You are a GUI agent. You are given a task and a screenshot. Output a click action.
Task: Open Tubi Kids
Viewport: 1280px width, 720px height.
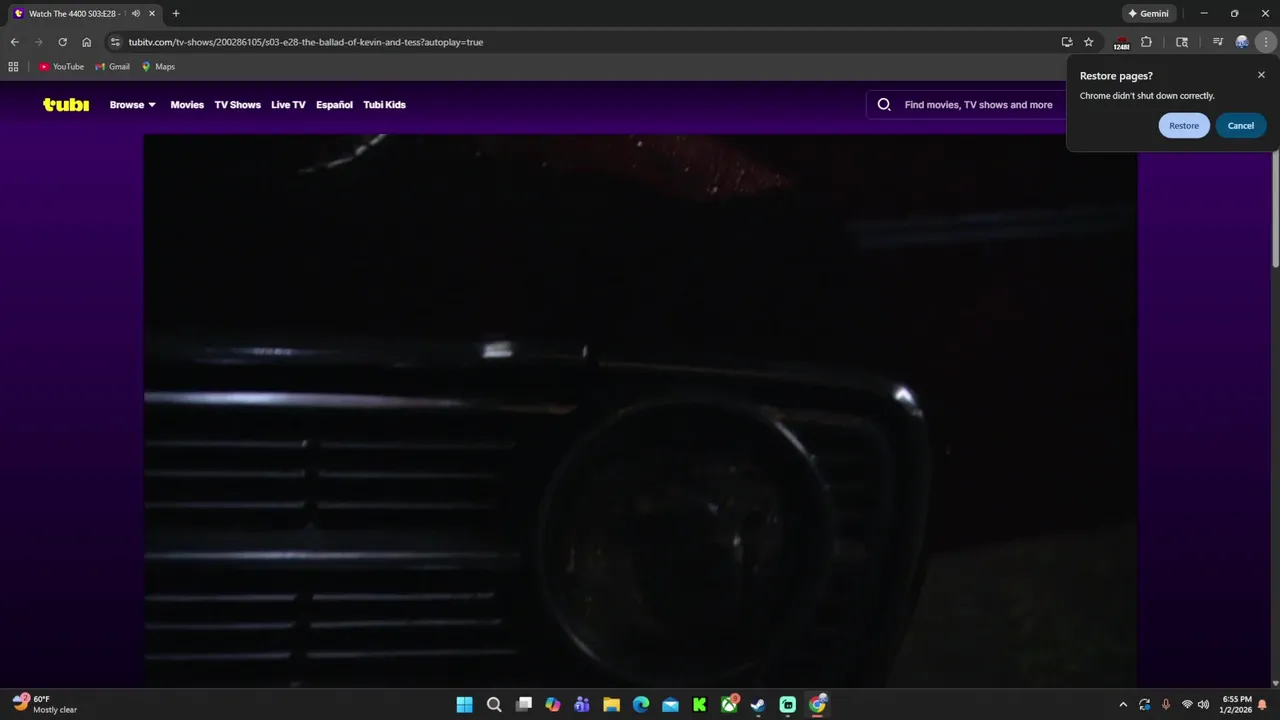coord(384,105)
